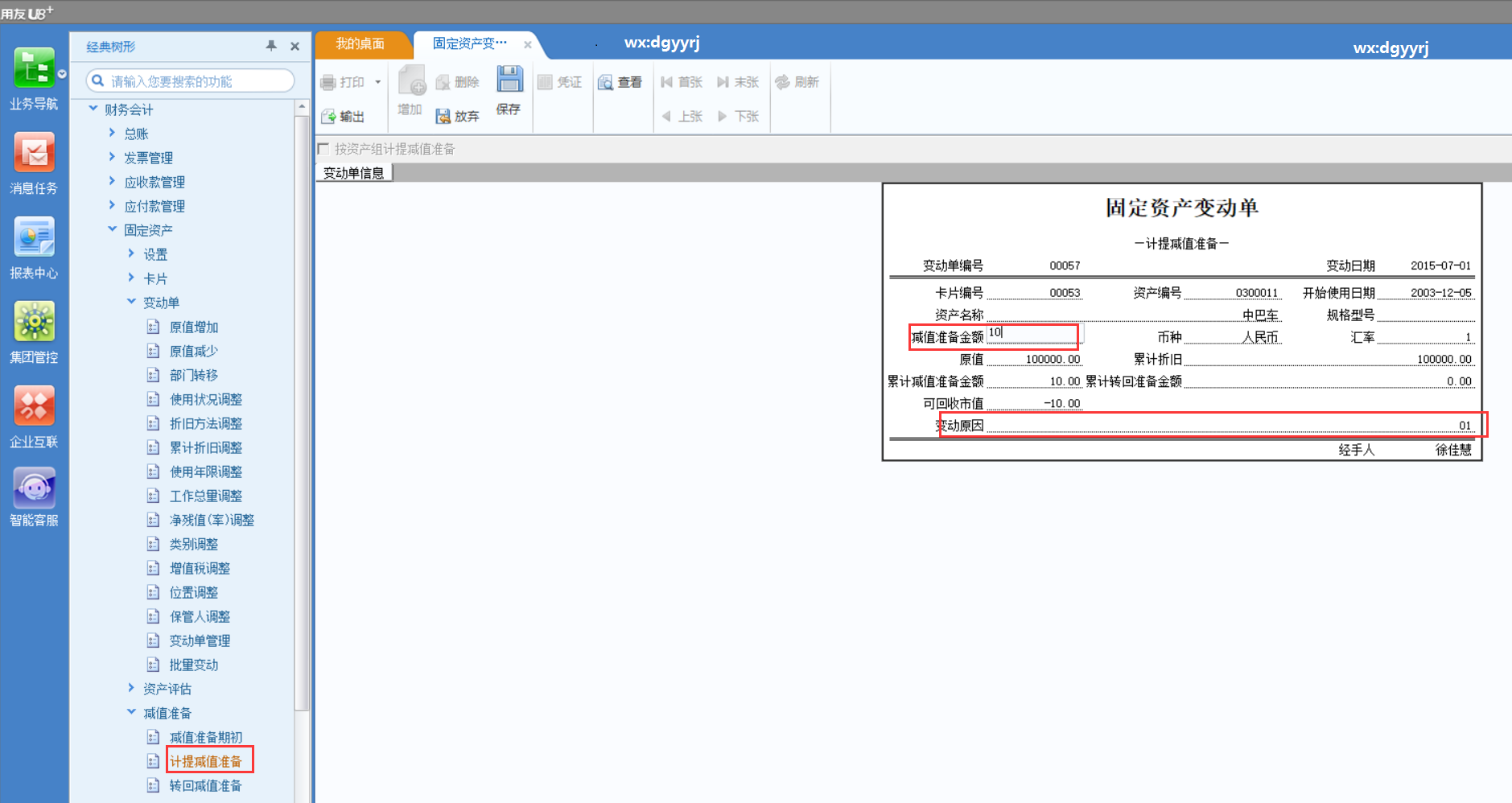1512x803 pixels.
Task: Open 累计折旧调整 in the tree
Action: (206, 447)
